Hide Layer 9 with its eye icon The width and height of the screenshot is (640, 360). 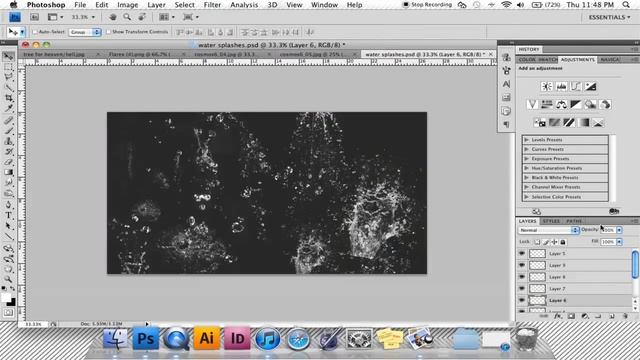click(522, 265)
